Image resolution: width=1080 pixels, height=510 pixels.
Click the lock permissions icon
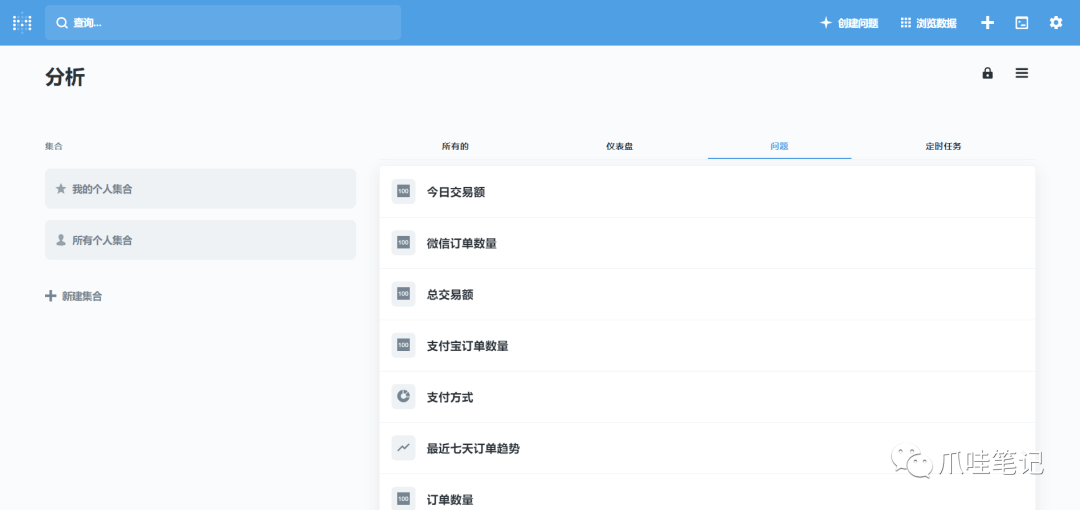[988, 73]
